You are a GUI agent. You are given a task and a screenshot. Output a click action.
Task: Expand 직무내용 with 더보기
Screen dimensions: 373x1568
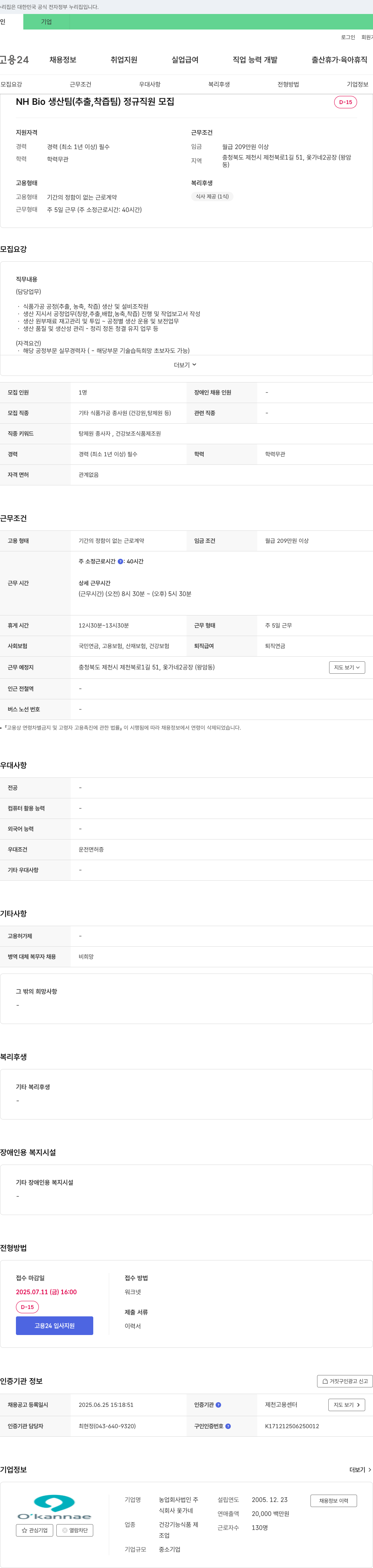point(185,365)
